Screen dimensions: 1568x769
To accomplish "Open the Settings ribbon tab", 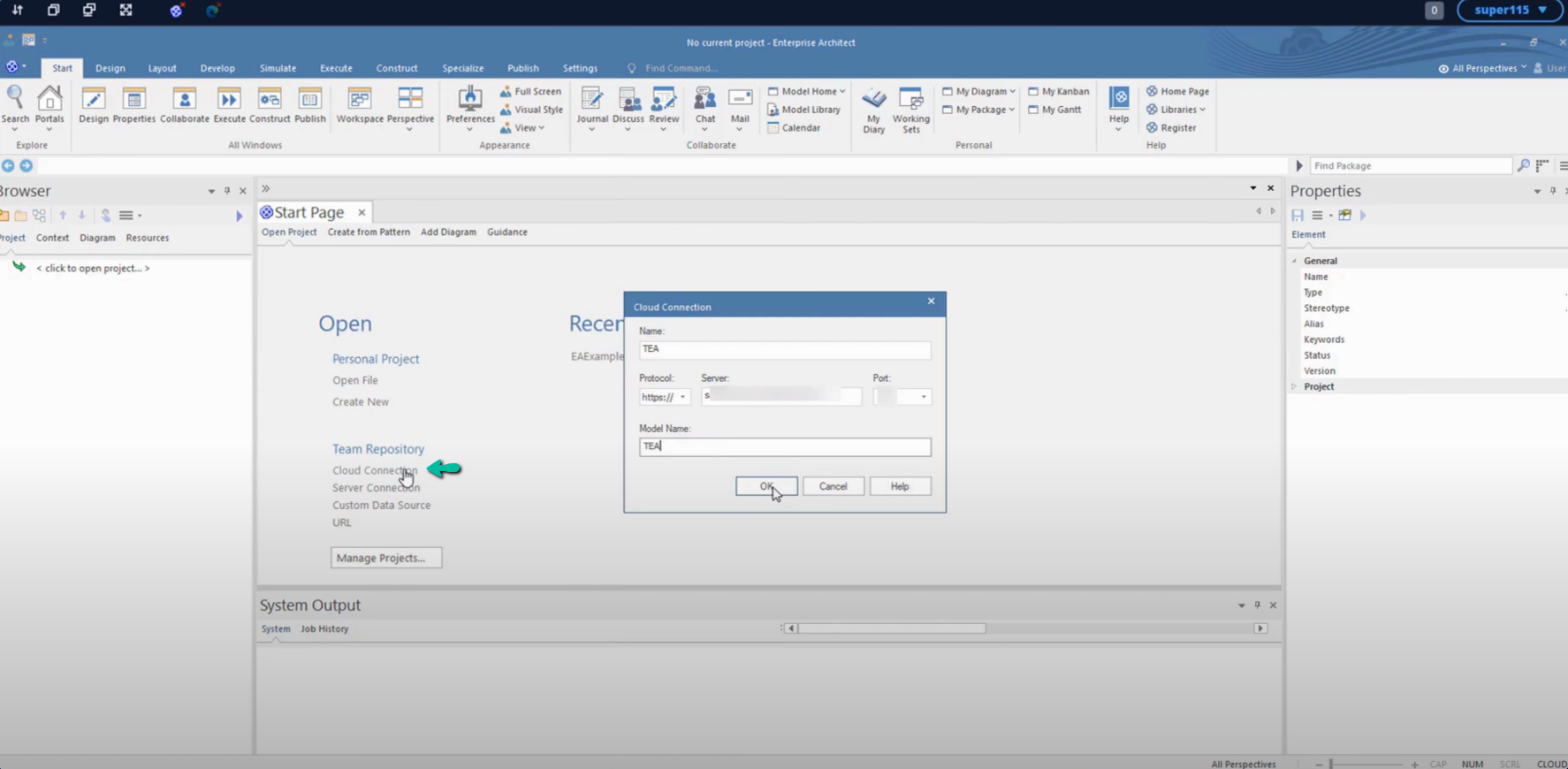I will pos(580,68).
